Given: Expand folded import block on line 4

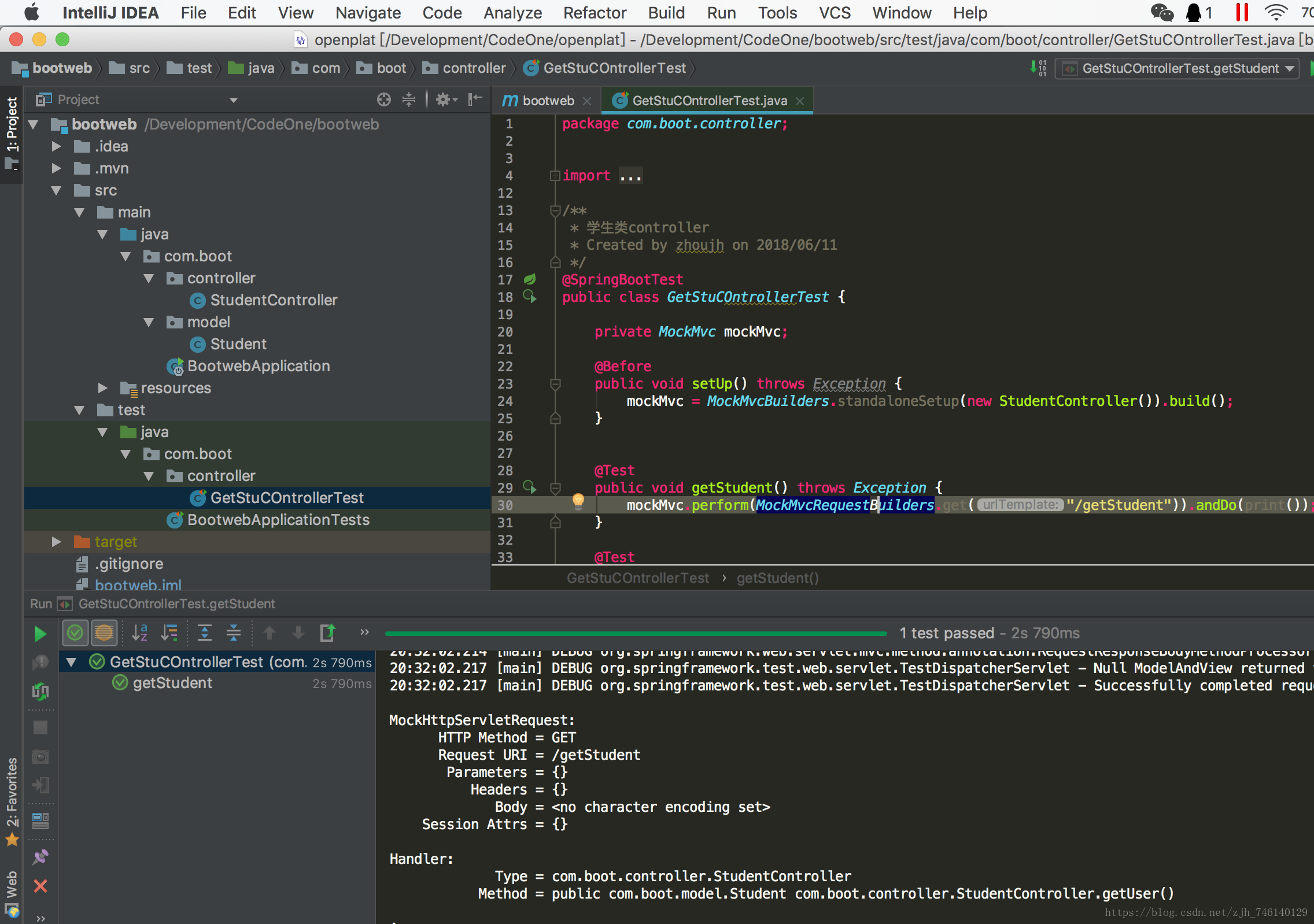Looking at the screenshot, I should pos(555,175).
